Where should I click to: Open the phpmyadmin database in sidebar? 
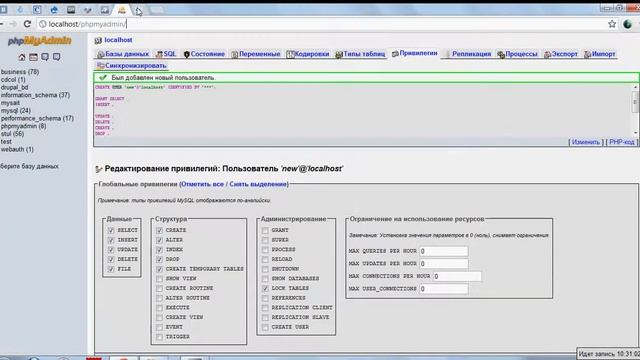[23, 126]
